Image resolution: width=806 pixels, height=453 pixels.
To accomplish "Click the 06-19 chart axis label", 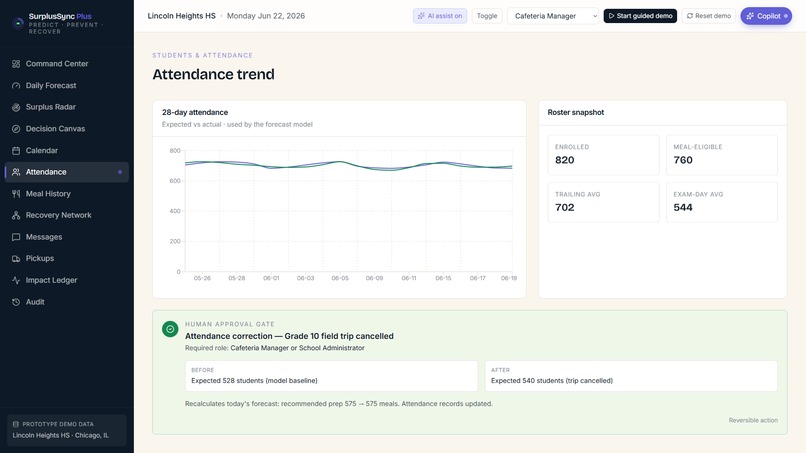I will [x=509, y=278].
